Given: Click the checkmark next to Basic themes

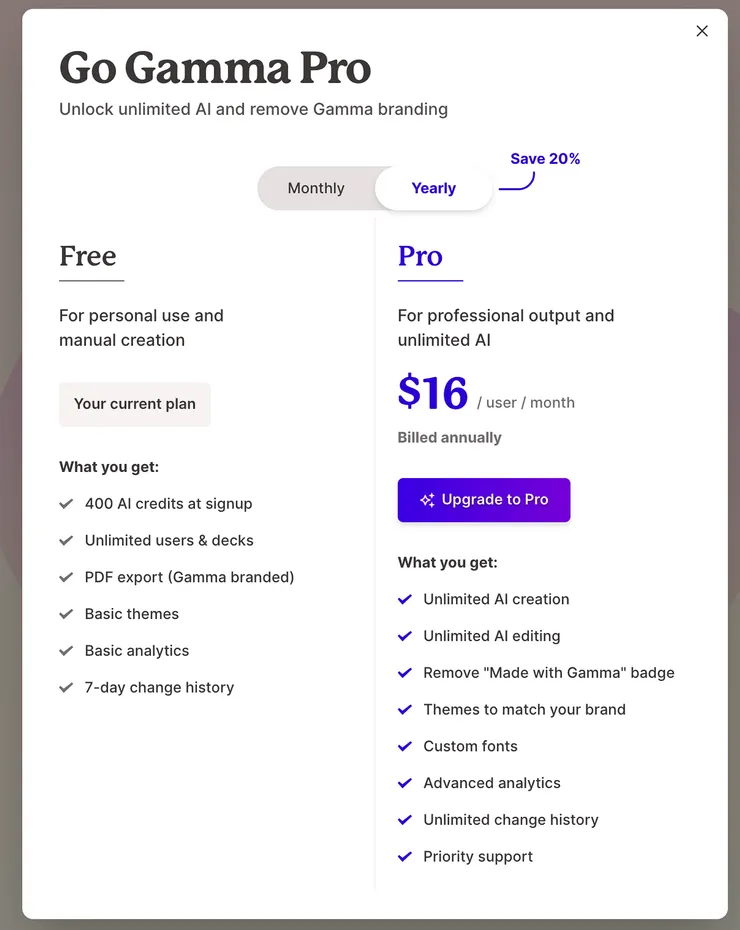Looking at the screenshot, I should point(66,614).
